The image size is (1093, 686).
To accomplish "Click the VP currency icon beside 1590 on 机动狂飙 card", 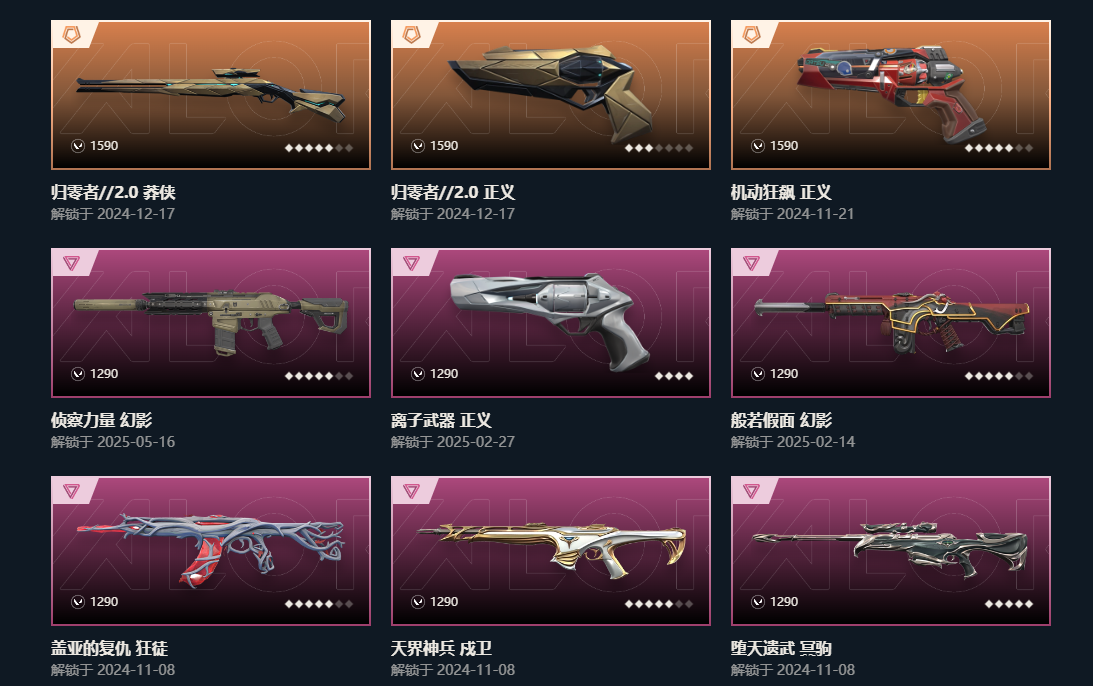I will (758, 146).
